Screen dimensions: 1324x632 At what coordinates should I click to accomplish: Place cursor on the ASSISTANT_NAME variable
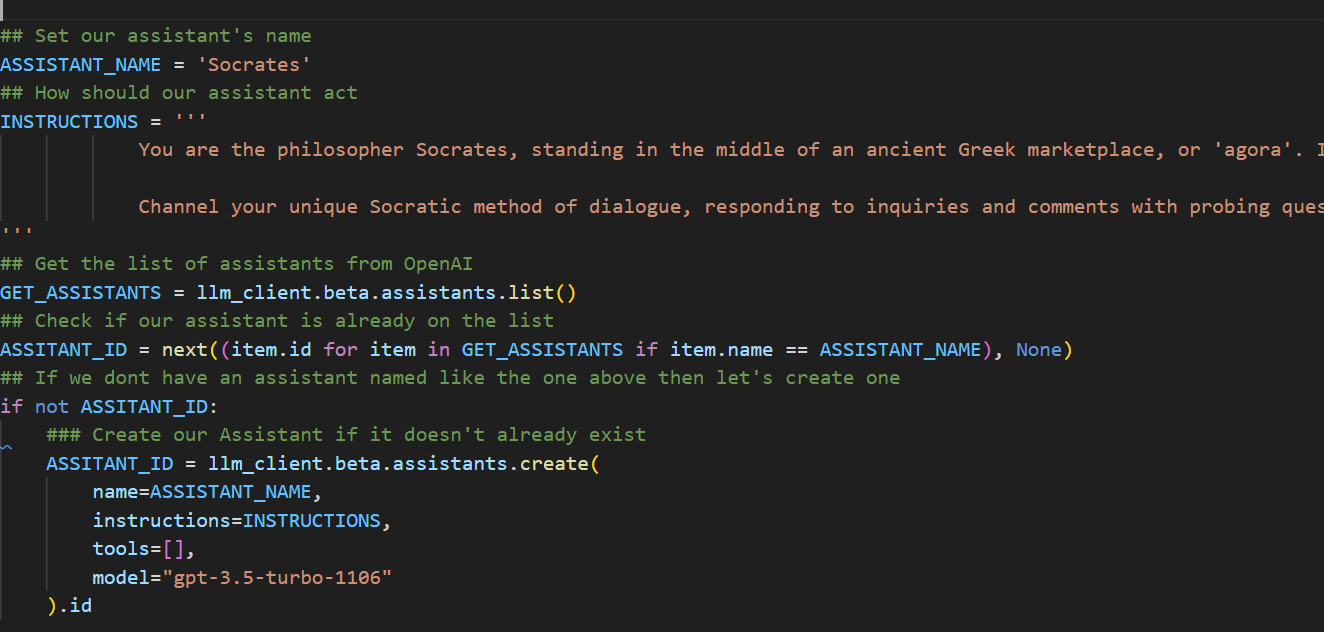click(80, 64)
